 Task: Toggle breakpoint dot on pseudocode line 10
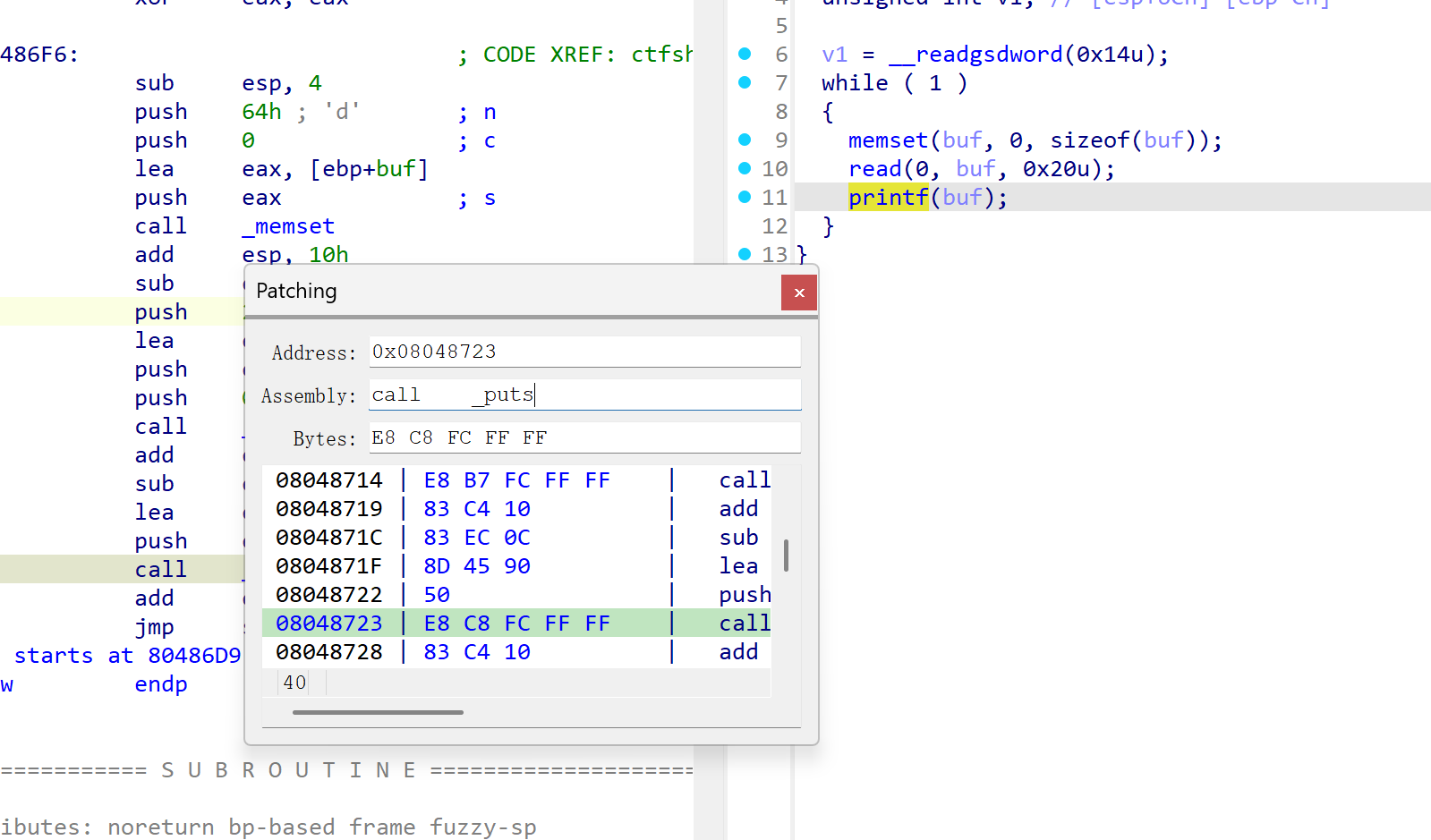(x=745, y=168)
